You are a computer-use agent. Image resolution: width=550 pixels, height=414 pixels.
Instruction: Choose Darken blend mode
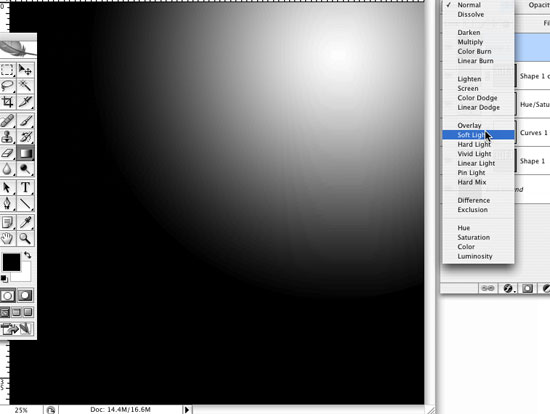tap(478, 32)
